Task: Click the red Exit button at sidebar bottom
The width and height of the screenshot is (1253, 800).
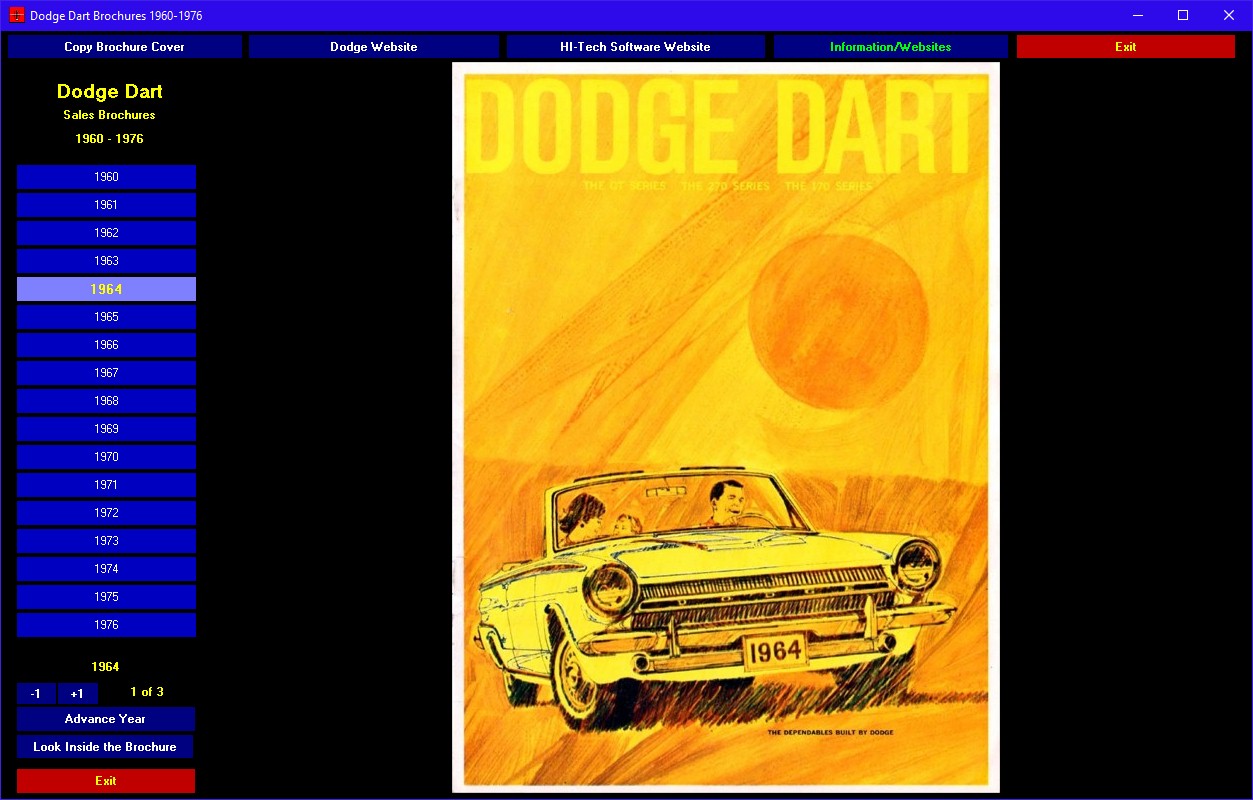Action: pyautogui.click(x=105, y=781)
